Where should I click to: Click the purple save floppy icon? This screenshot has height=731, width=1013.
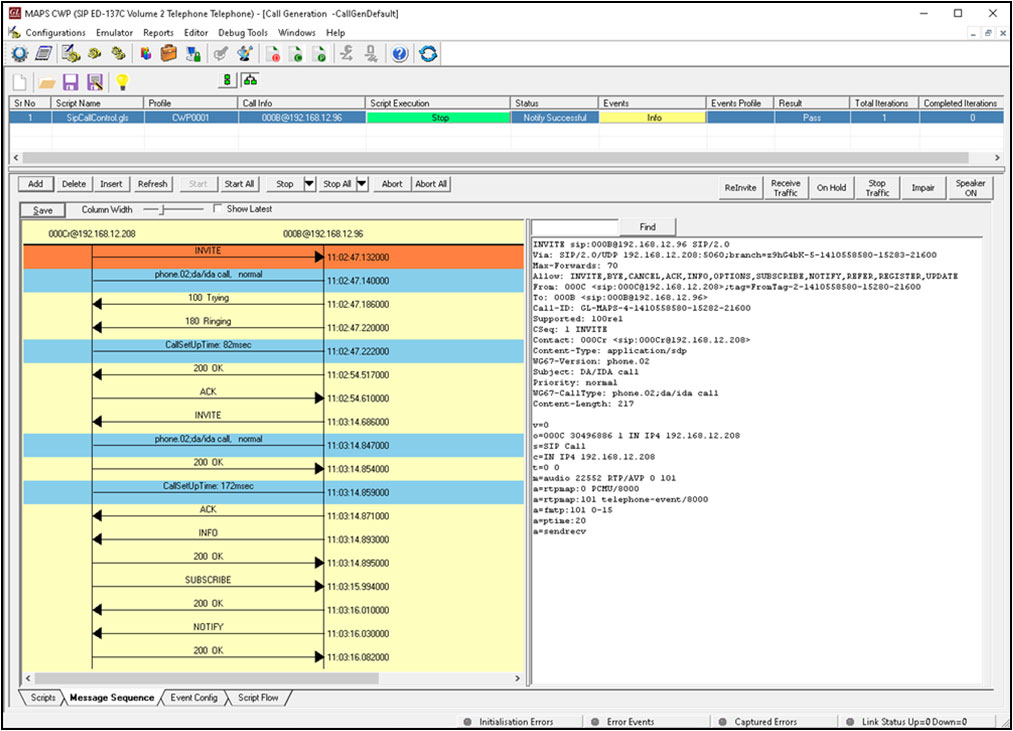(70, 82)
